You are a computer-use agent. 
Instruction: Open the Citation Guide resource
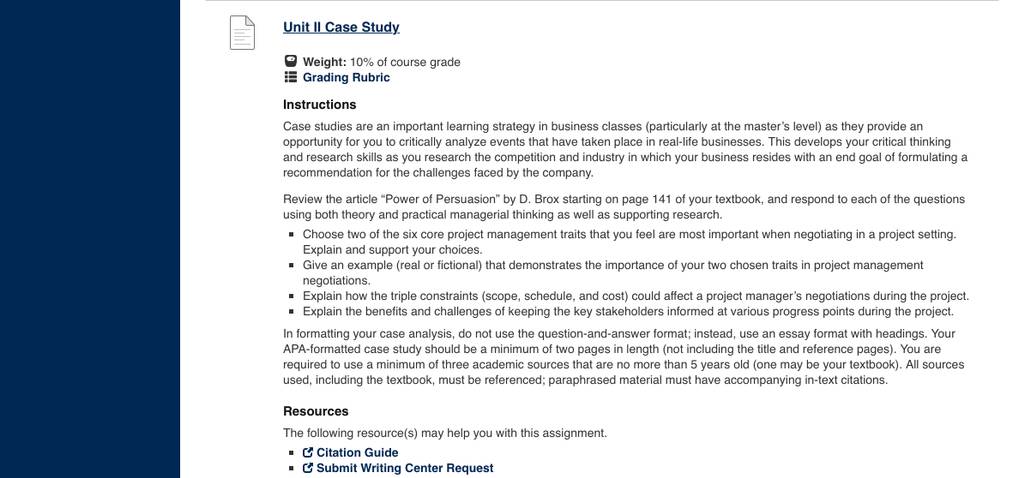point(357,453)
